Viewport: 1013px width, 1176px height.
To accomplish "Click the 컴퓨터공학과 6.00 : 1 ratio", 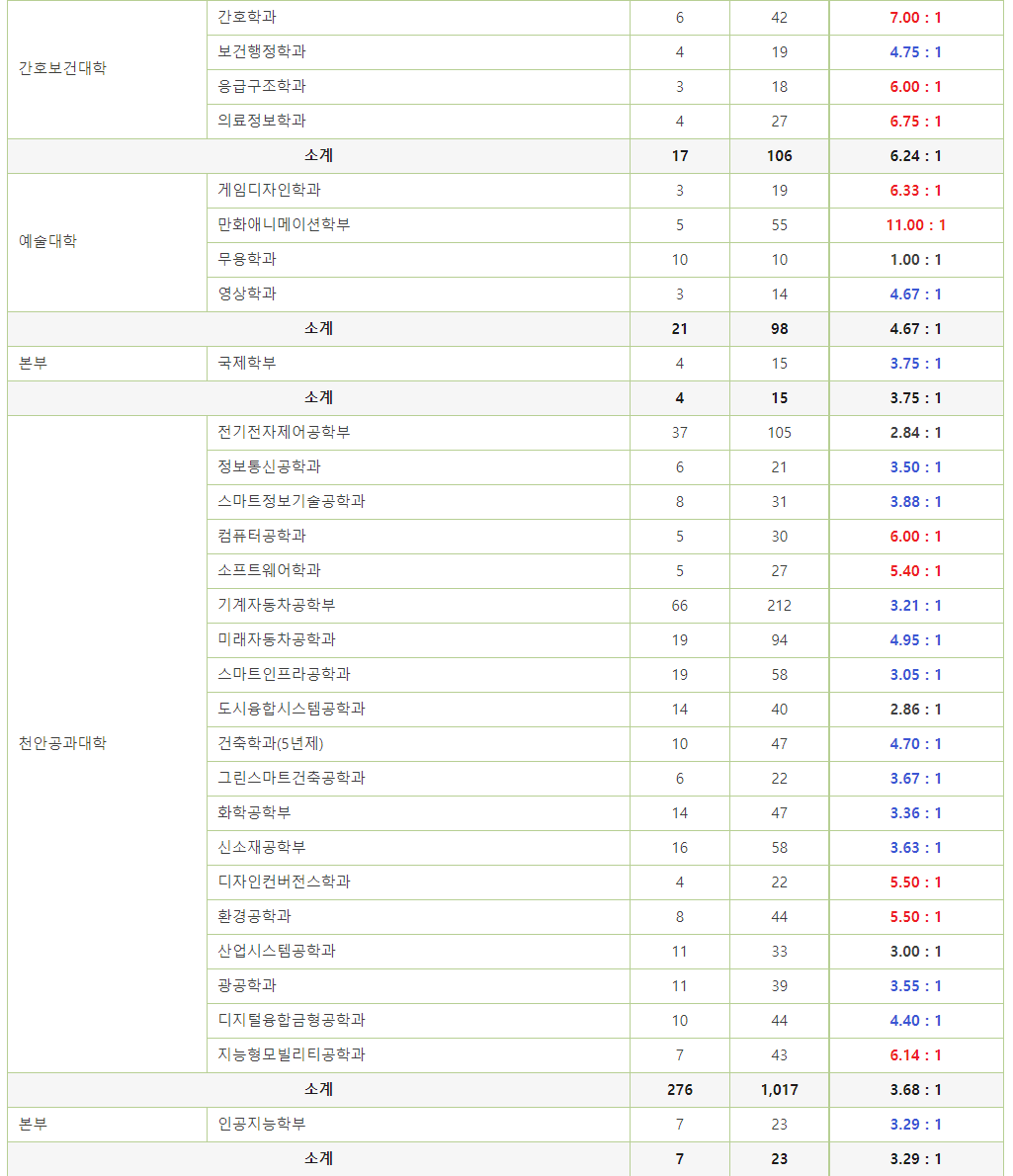I will point(915,536).
